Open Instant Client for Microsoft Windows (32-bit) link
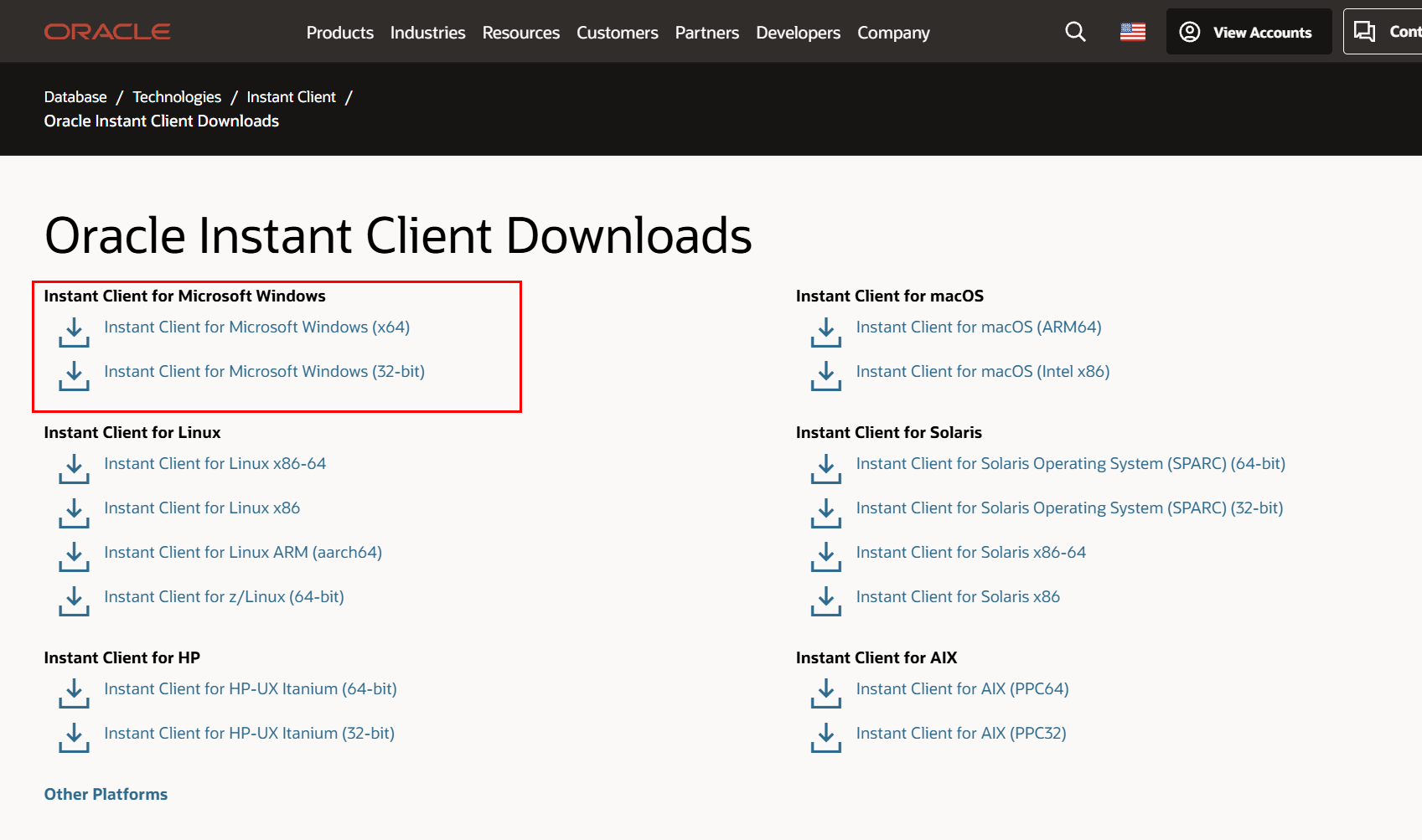Screen dimensions: 1422x840 tap(265, 372)
